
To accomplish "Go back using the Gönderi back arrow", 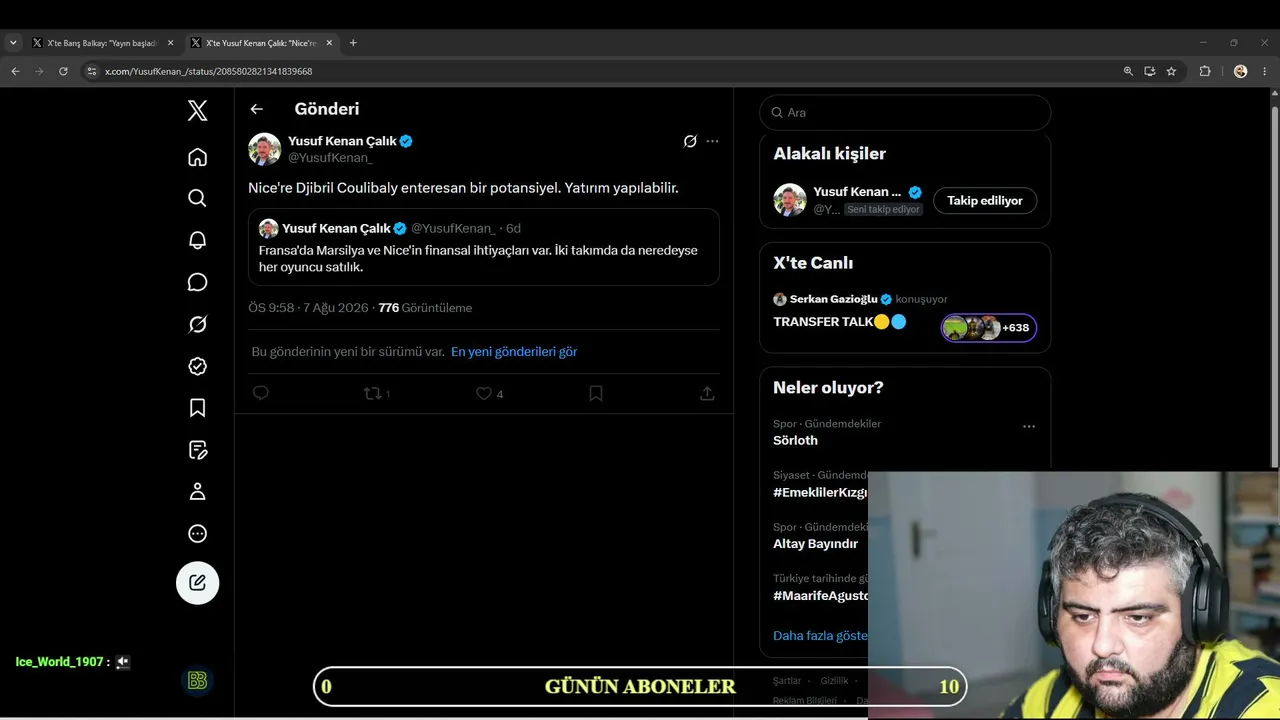I will pos(257,109).
